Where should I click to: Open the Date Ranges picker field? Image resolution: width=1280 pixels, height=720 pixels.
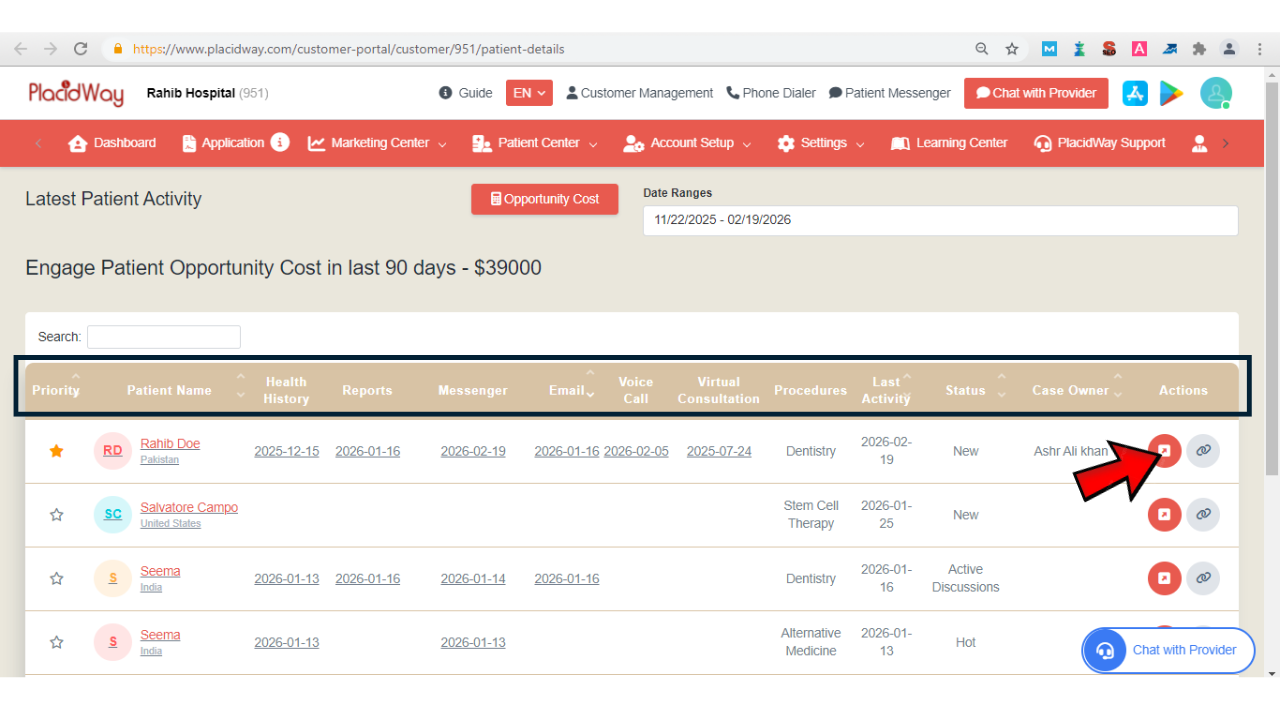coord(940,220)
